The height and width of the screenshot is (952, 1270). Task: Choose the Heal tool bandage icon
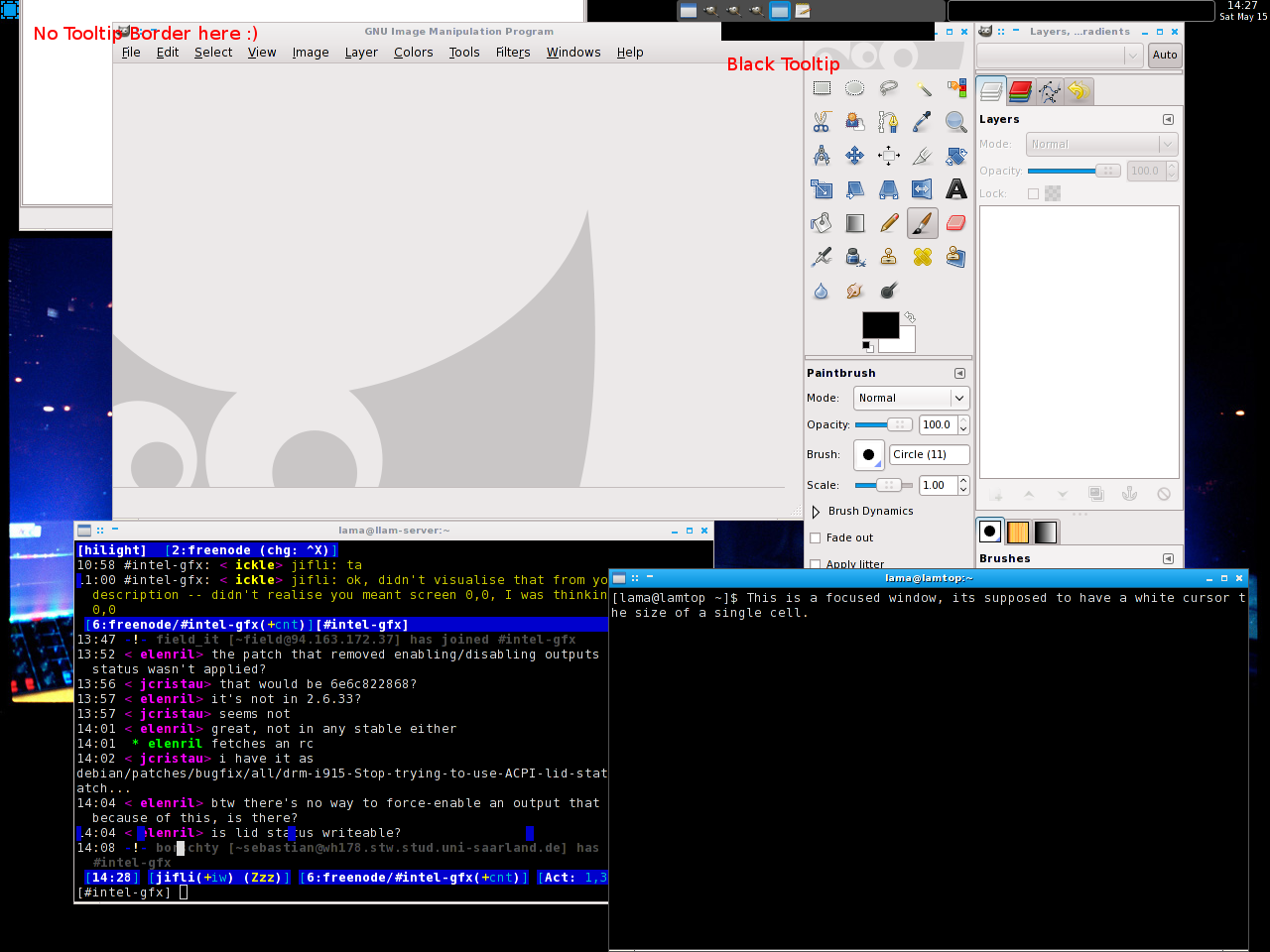tap(923, 257)
